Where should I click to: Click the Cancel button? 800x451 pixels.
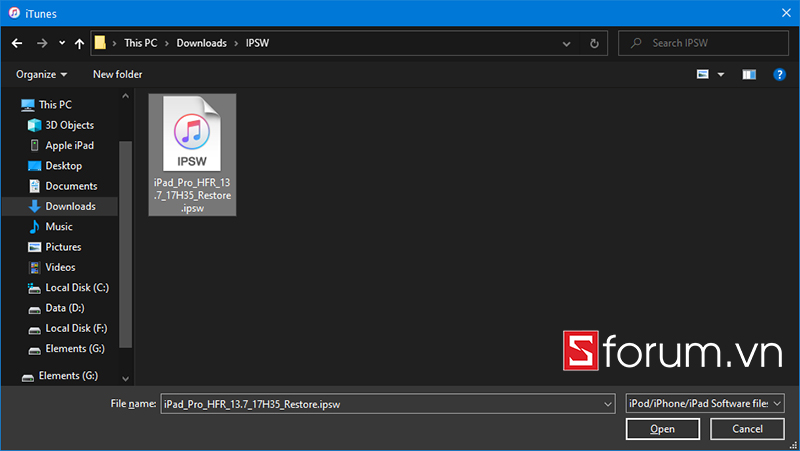pyautogui.click(x=747, y=429)
